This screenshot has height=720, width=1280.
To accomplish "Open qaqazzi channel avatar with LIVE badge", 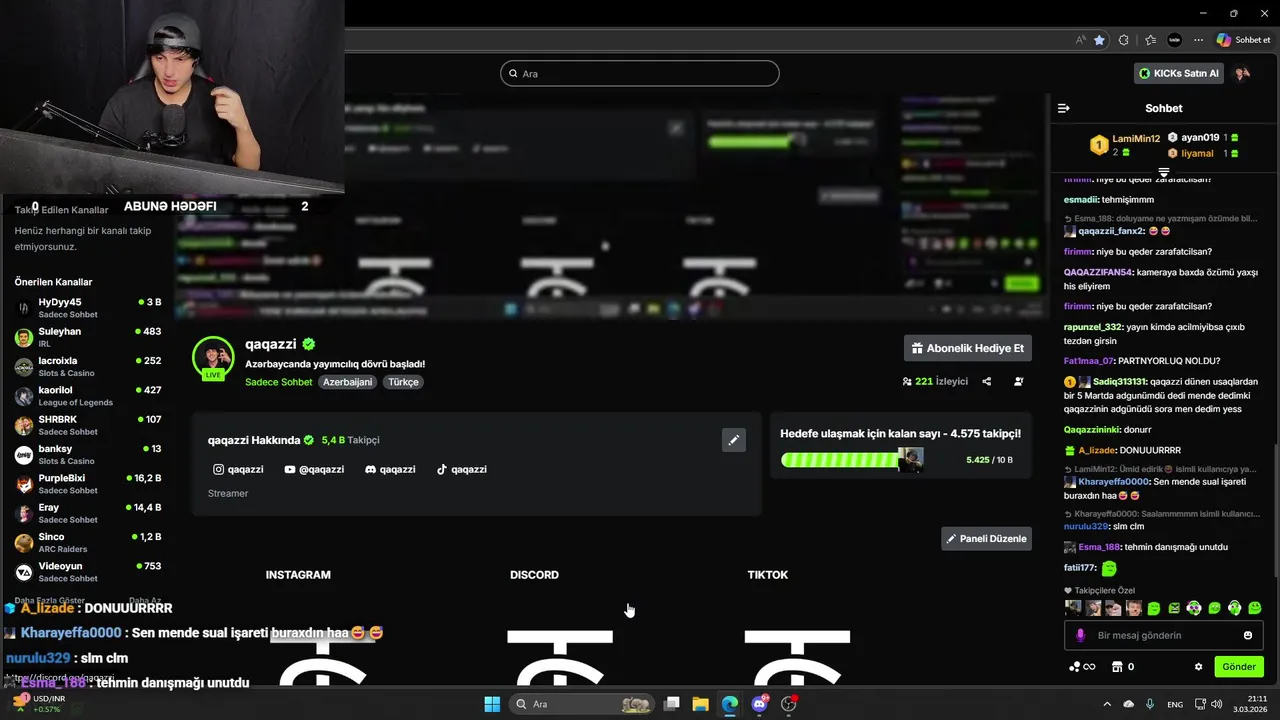I will pyautogui.click(x=213, y=359).
